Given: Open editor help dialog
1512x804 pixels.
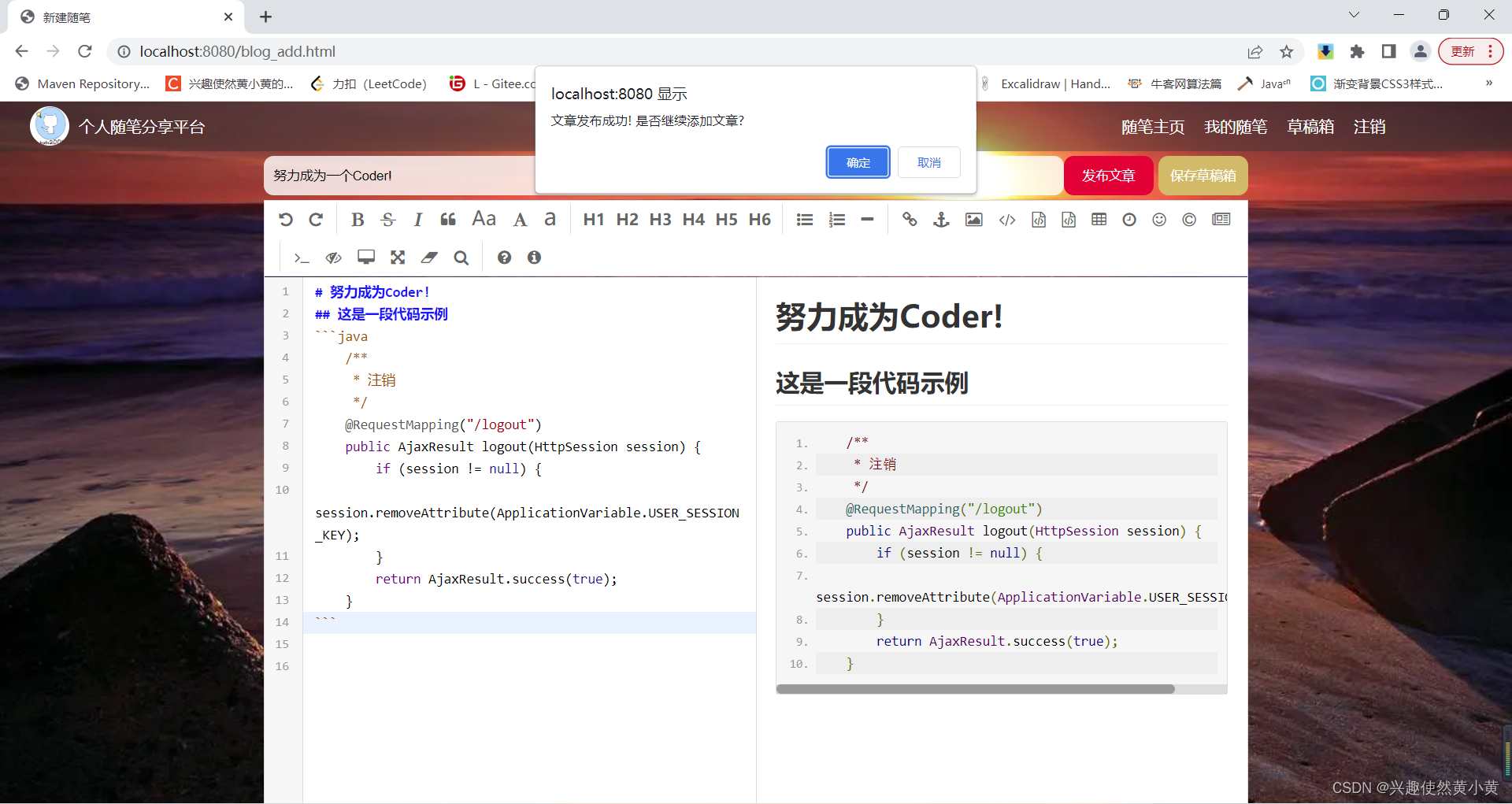Looking at the screenshot, I should (504, 258).
